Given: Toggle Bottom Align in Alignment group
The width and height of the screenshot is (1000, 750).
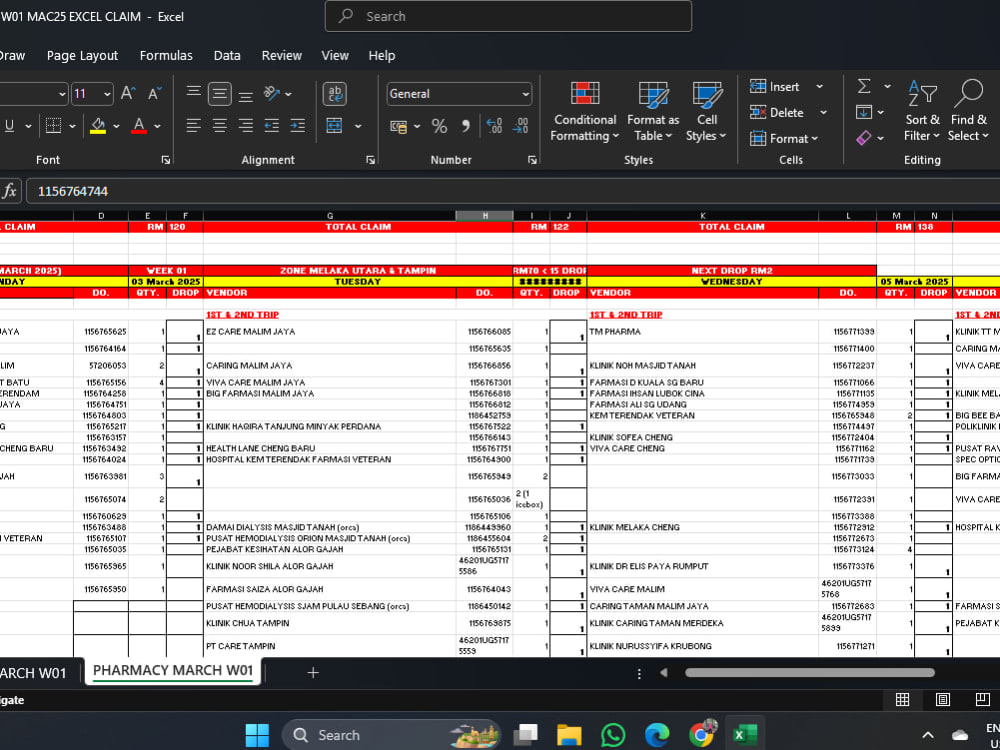Looking at the screenshot, I should tap(246, 94).
